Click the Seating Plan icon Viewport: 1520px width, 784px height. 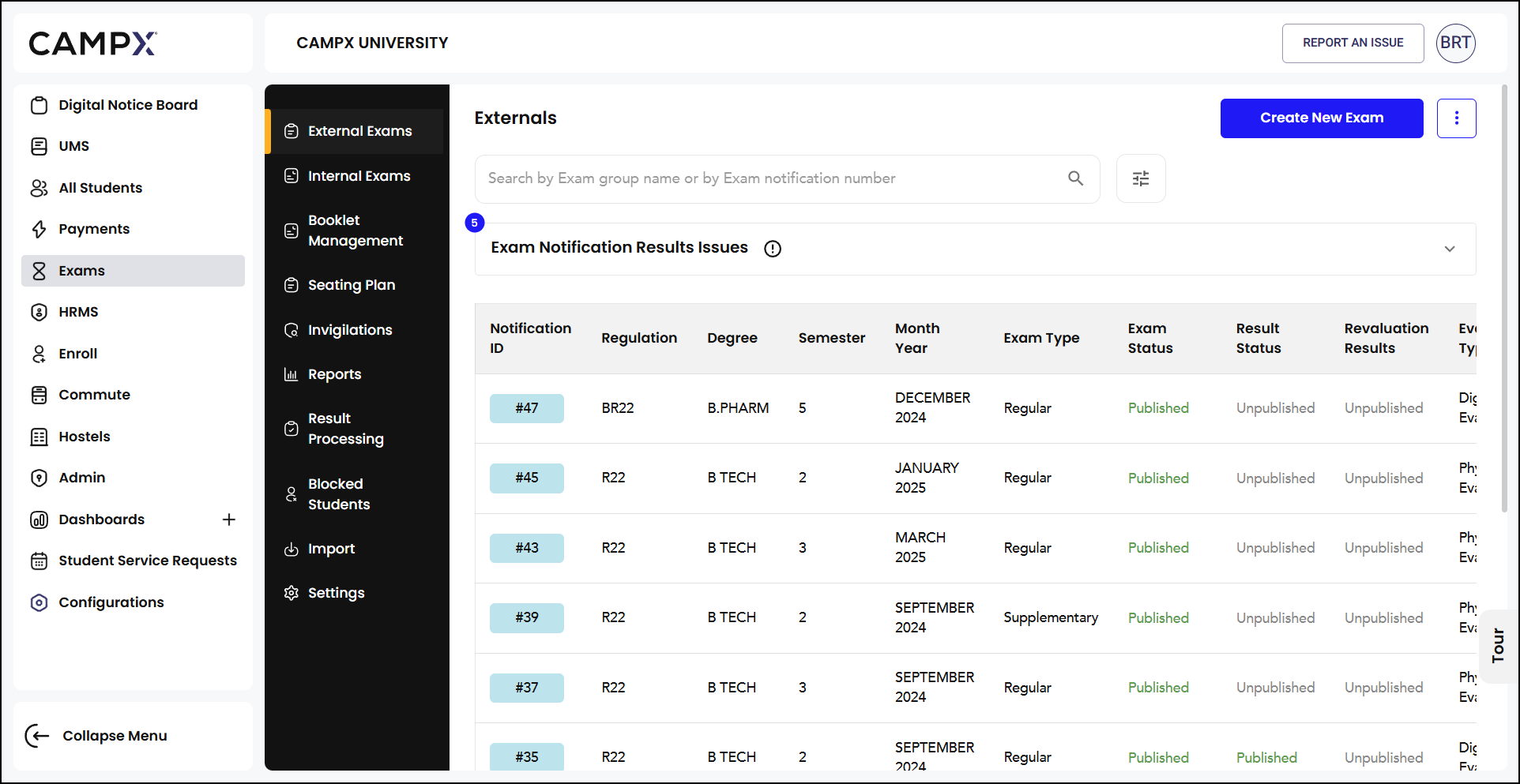coord(292,285)
